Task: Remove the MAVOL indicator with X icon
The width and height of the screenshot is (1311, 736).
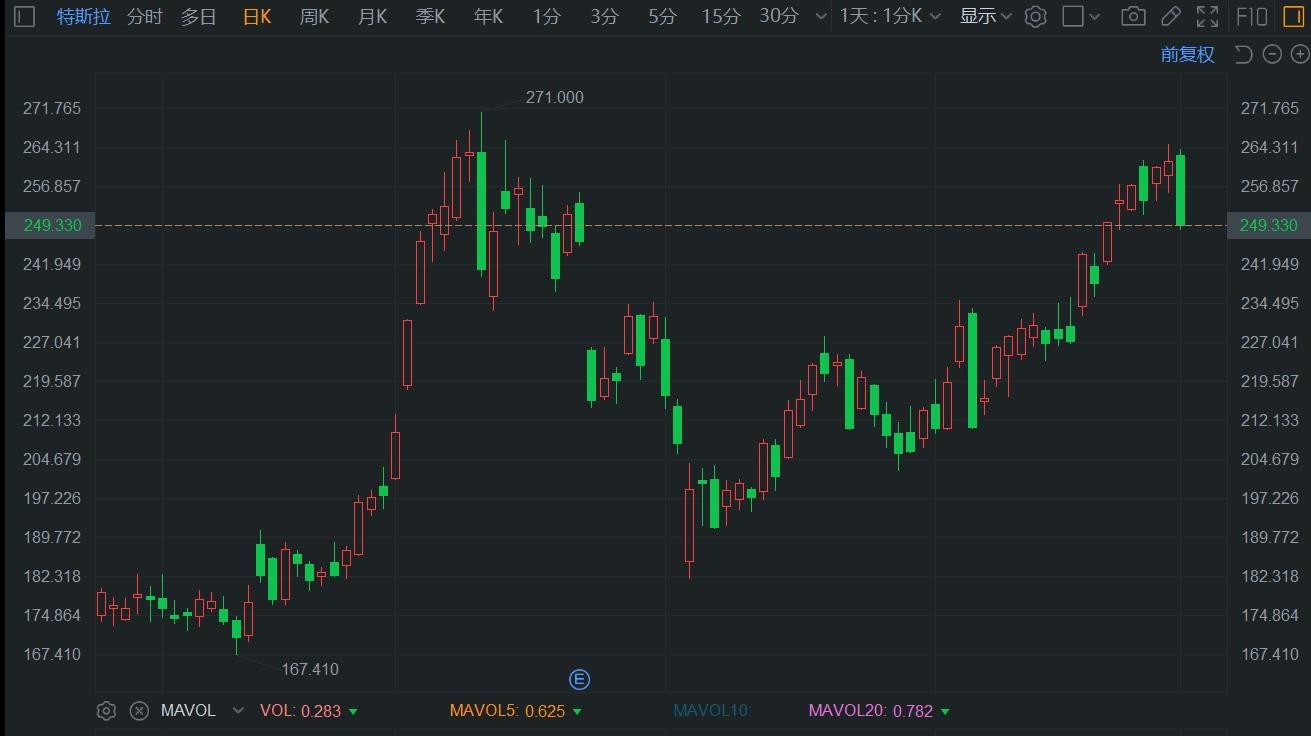Action: pos(139,711)
